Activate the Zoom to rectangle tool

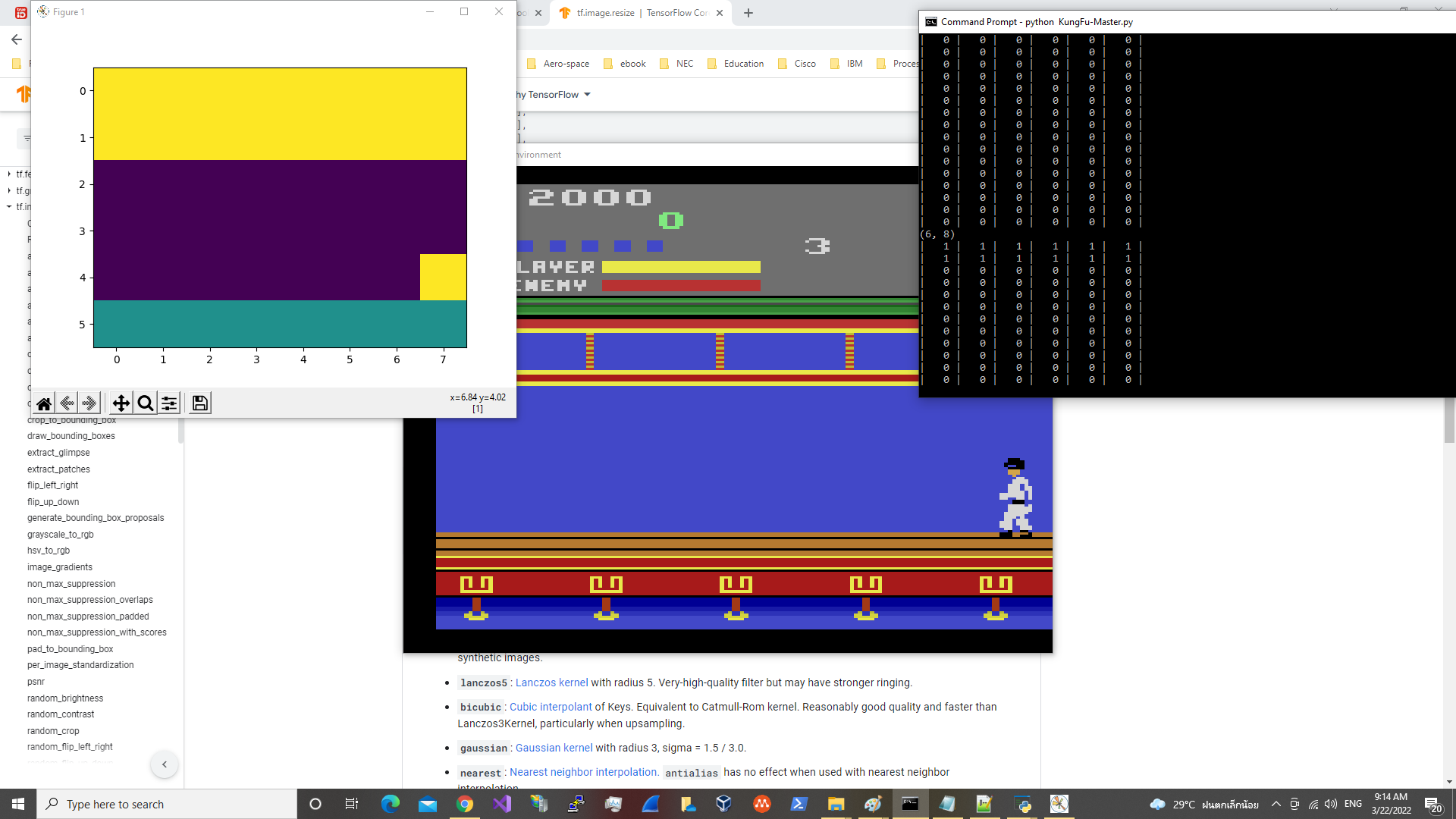click(146, 403)
